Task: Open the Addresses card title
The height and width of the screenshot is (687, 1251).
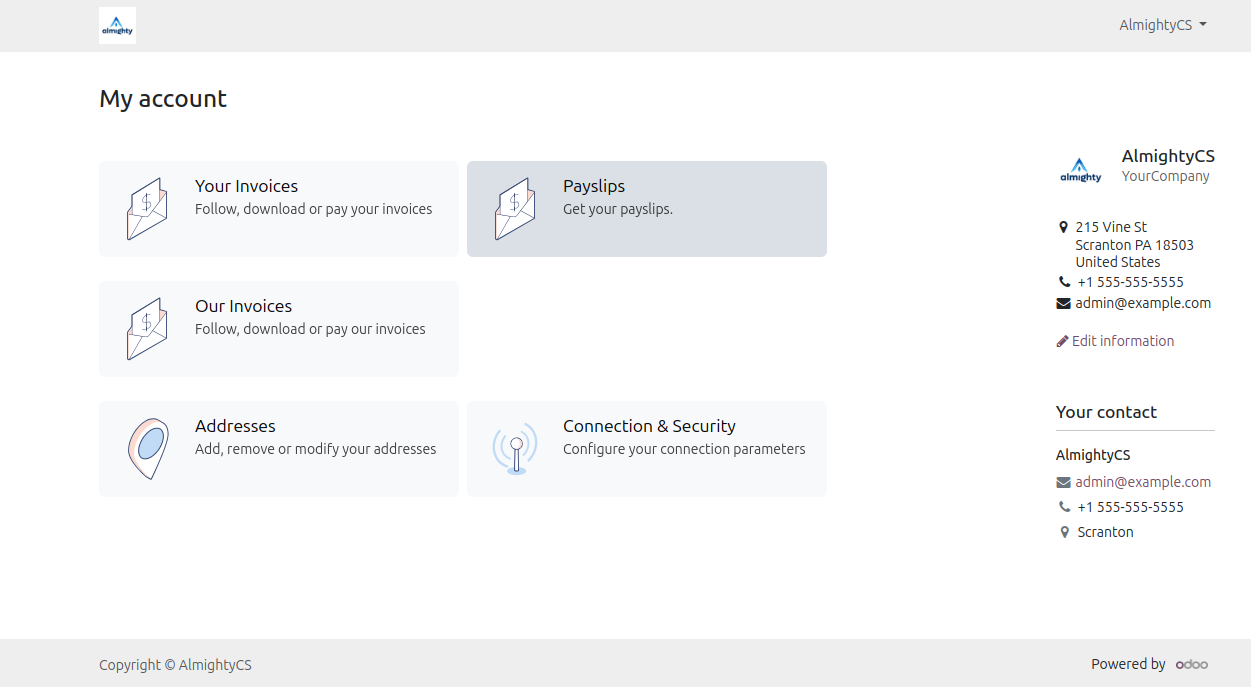Action: [235, 426]
